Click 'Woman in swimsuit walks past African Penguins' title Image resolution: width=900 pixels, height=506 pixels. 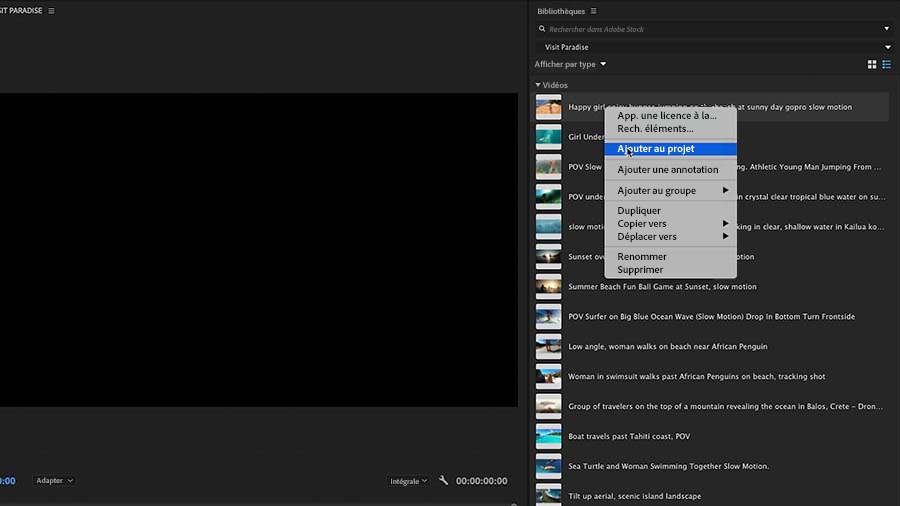[696, 376]
